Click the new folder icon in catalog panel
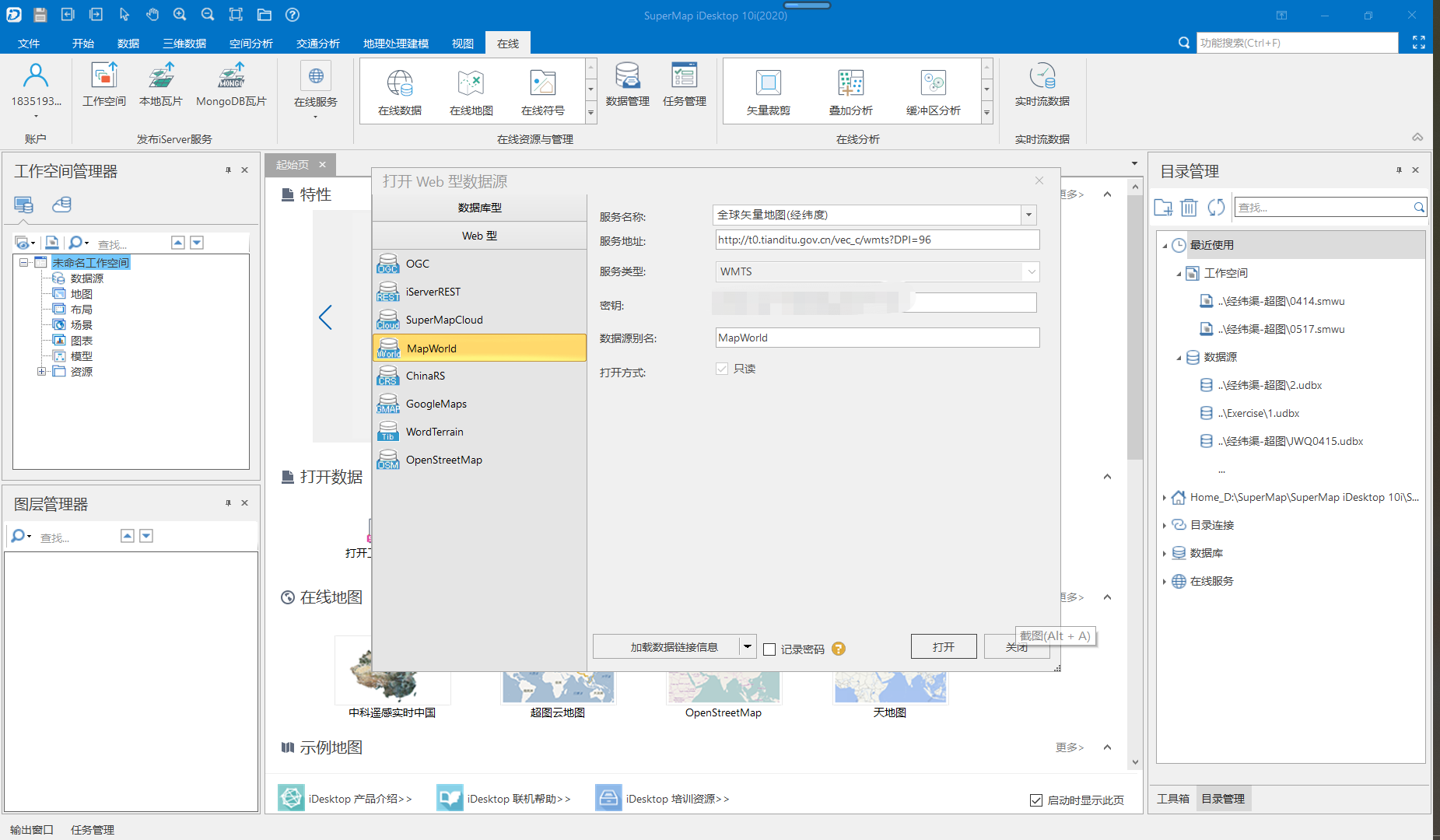 tap(1163, 207)
